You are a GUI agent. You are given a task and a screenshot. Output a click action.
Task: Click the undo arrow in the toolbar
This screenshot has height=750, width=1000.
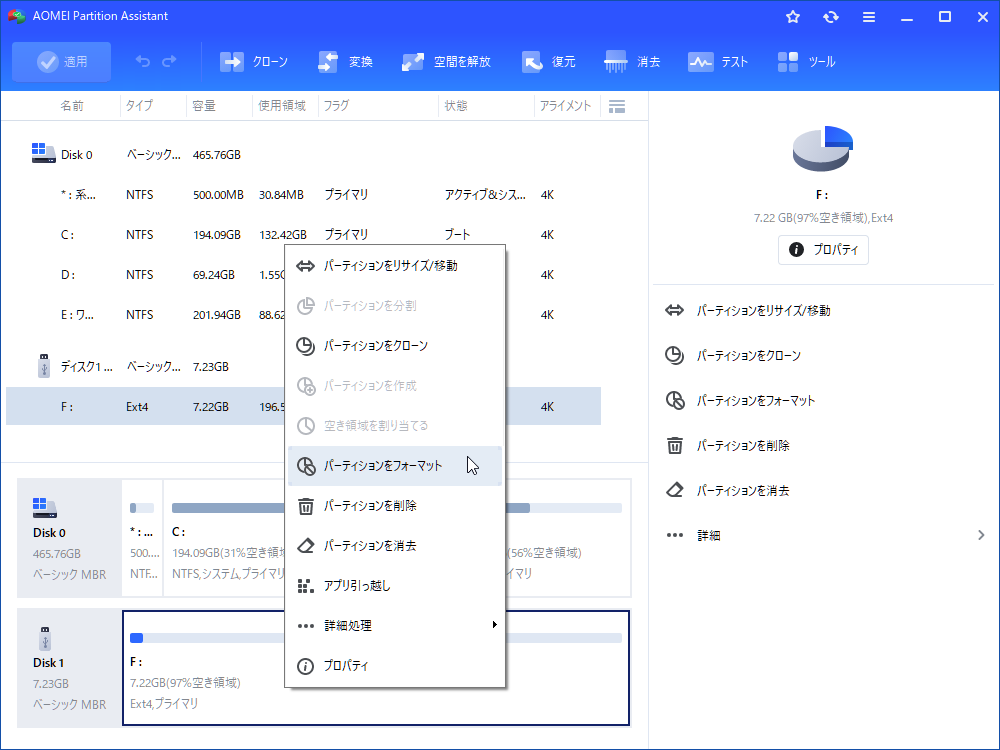(x=143, y=62)
